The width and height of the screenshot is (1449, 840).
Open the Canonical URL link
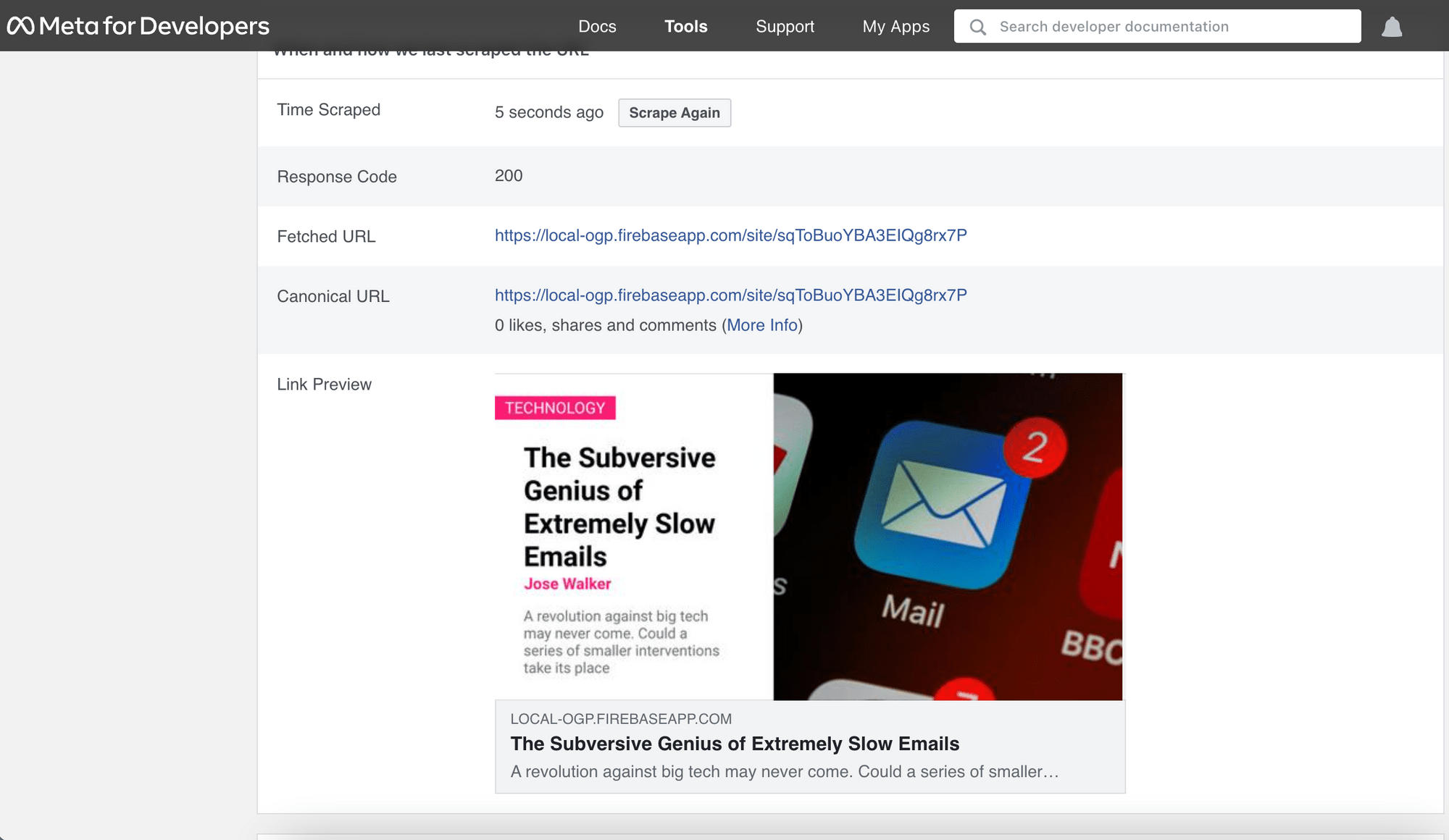[x=730, y=295]
